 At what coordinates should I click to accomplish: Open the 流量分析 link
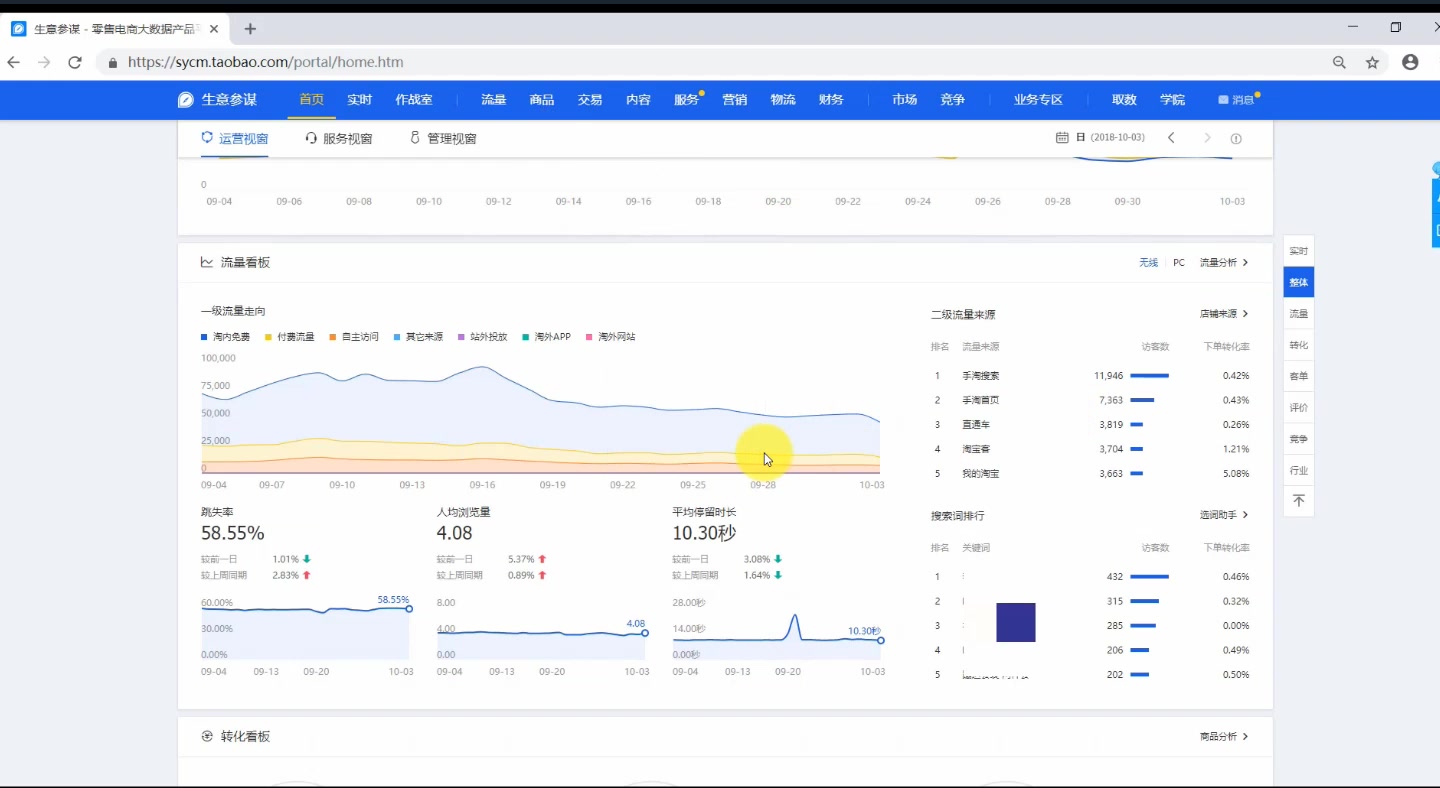coord(1224,262)
